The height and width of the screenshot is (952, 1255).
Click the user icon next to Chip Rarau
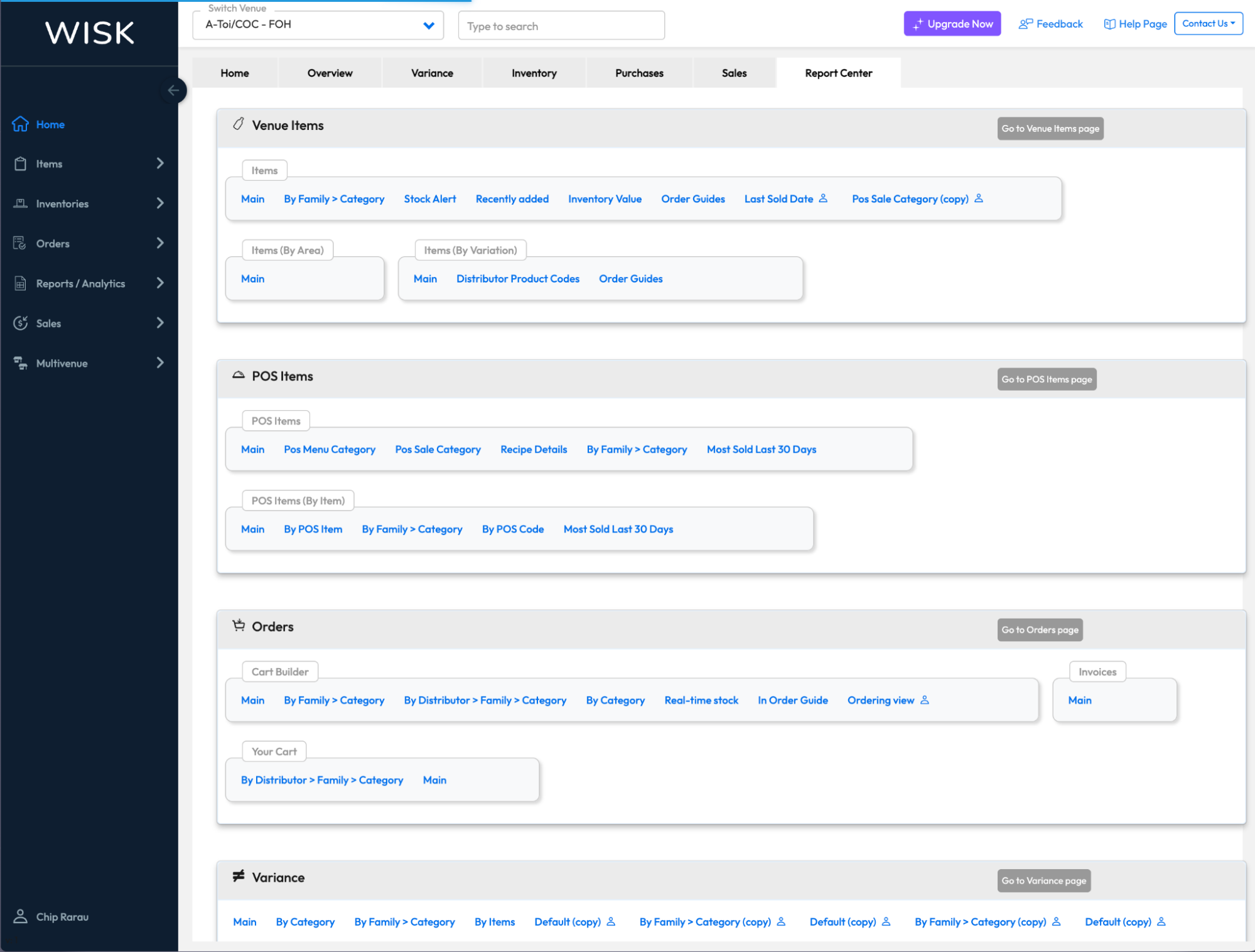(x=20, y=917)
